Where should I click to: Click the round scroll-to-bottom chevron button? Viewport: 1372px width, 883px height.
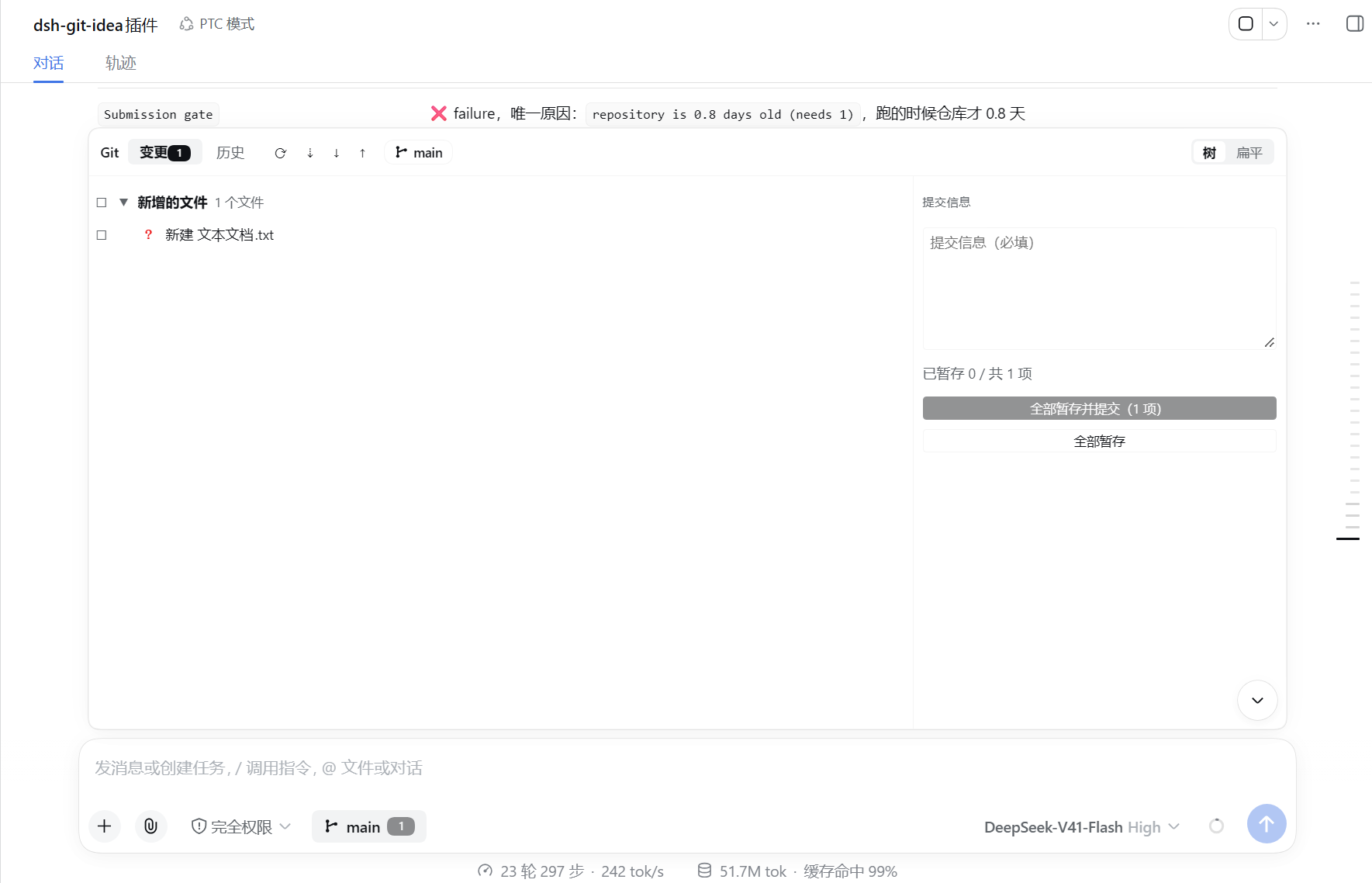(1257, 701)
